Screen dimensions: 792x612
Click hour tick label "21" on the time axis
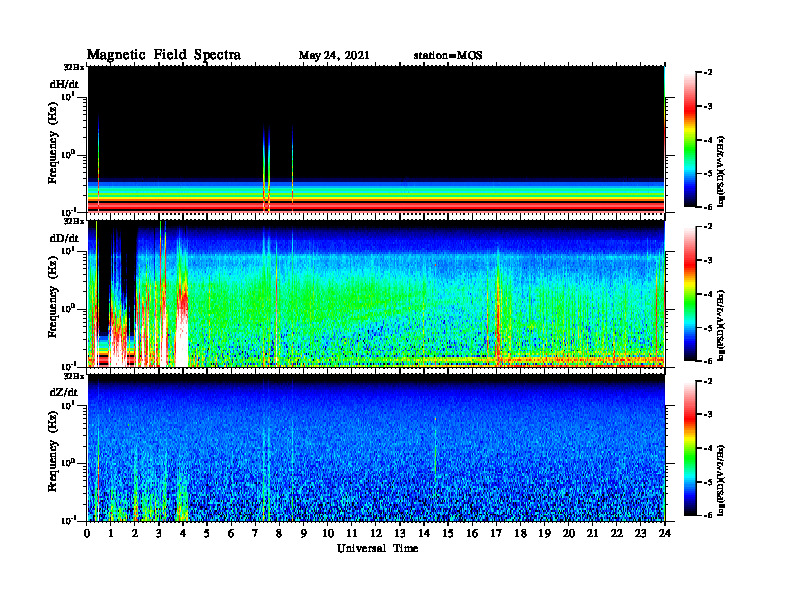pos(592,533)
